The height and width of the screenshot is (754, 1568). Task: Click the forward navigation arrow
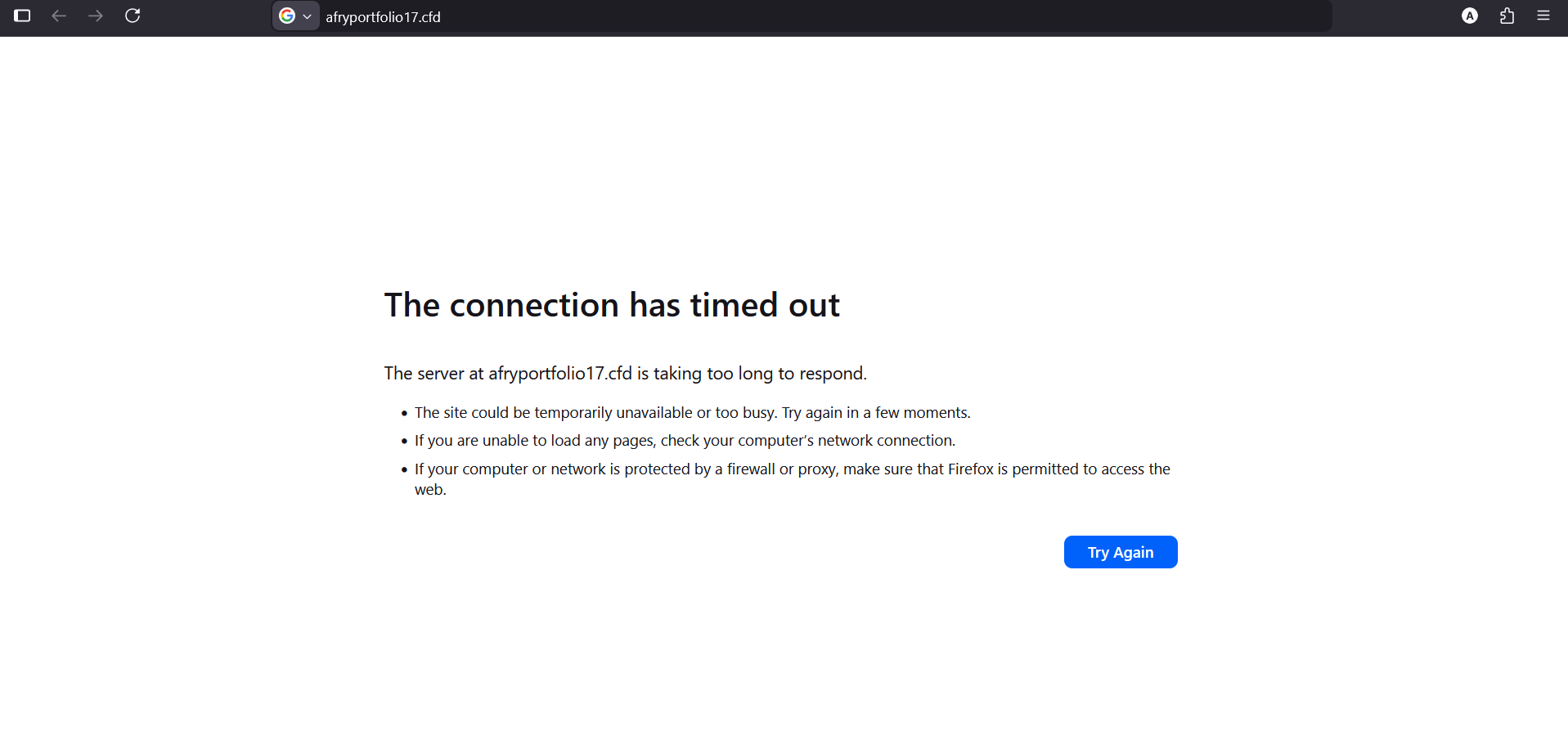[x=96, y=16]
